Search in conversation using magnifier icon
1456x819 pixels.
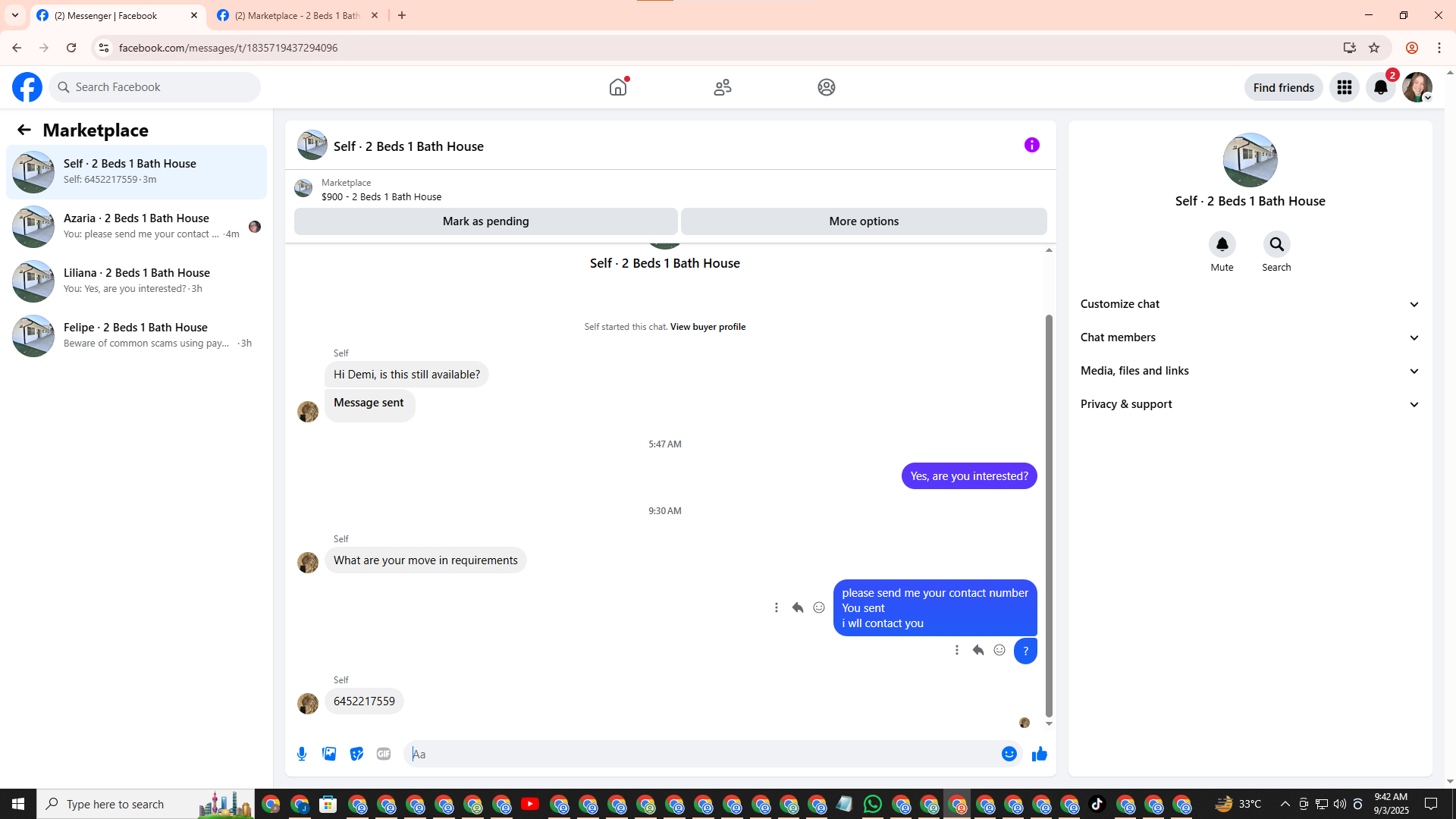pos(1277,244)
